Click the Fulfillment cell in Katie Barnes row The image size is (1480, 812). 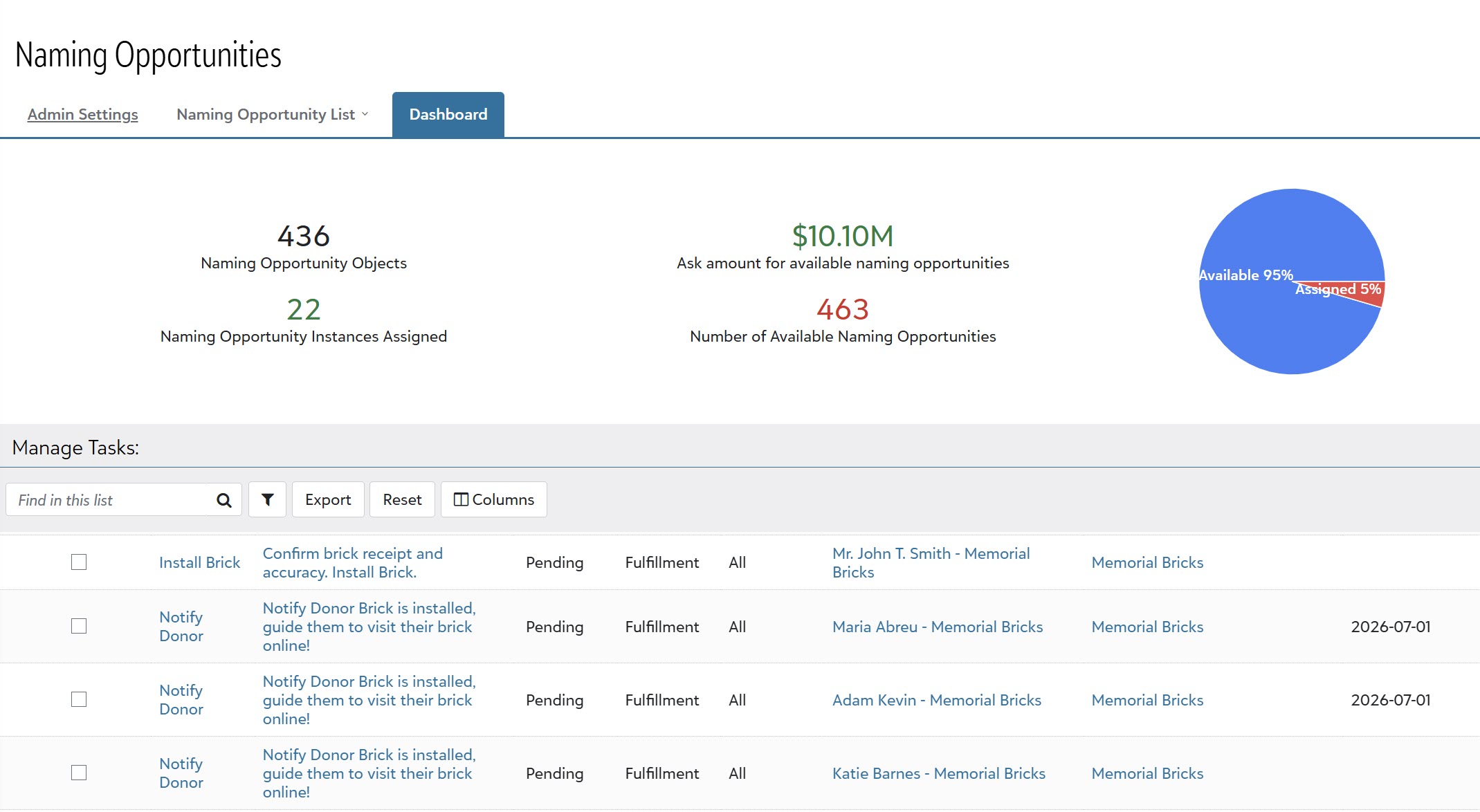(x=662, y=773)
